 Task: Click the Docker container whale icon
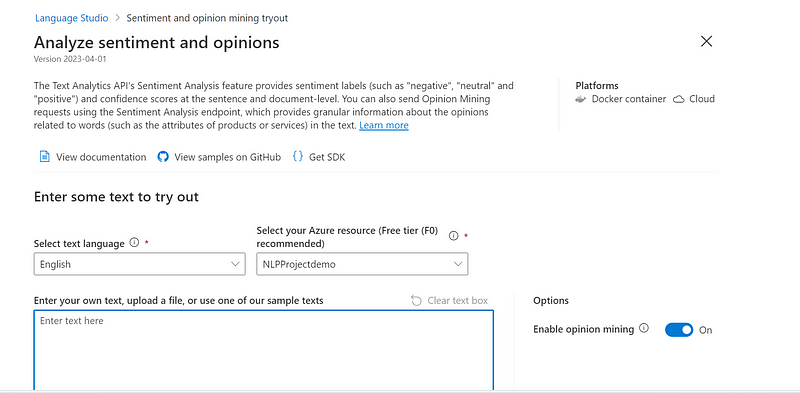(581, 99)
